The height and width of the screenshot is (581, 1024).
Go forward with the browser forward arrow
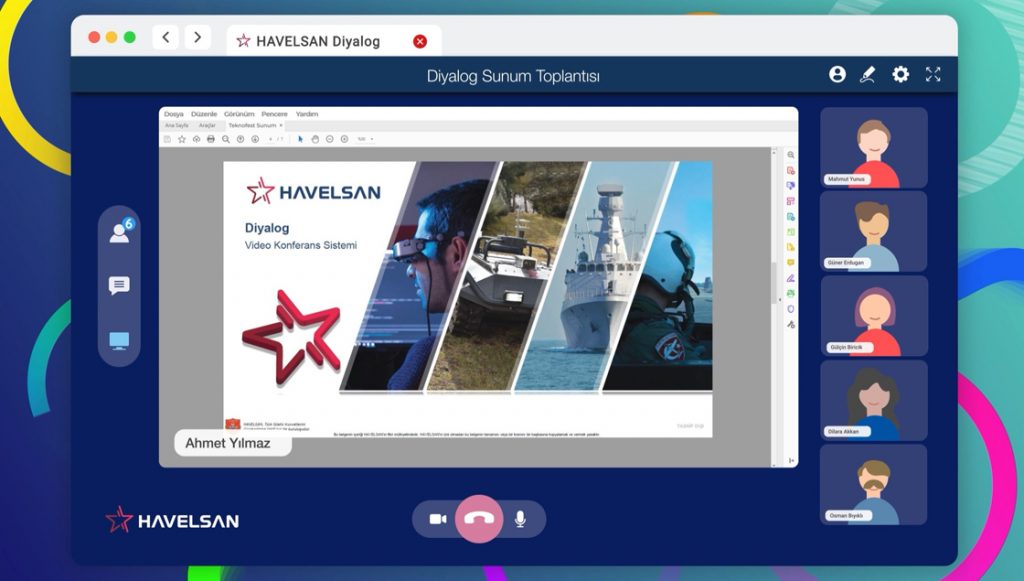197,38
